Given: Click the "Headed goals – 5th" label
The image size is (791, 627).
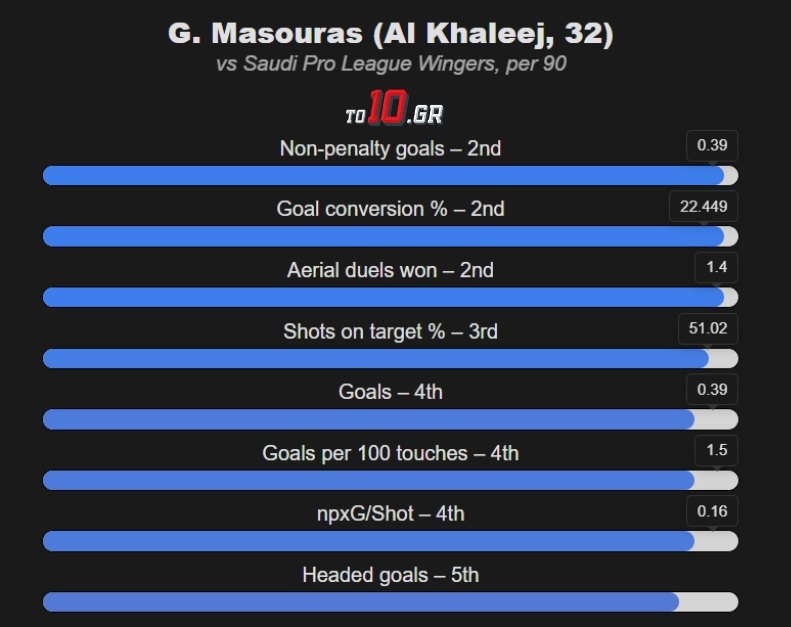Looking at the screenshot, I should pyautogui.click(x=390, y=575).
